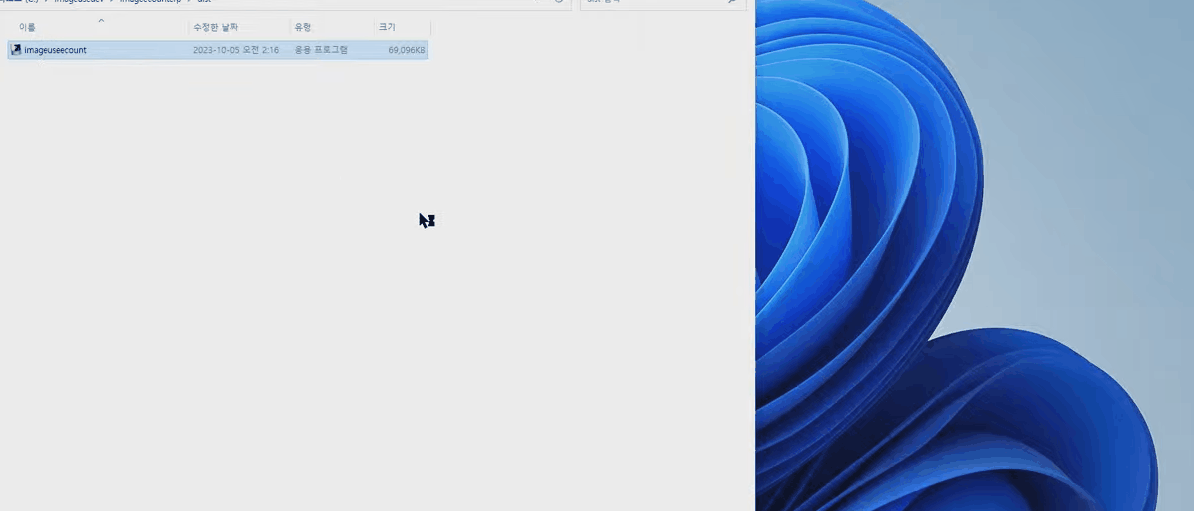Click the imageuseecount application file icon
This screenshot has width=1194, height=511.
(x=15, y=50)
